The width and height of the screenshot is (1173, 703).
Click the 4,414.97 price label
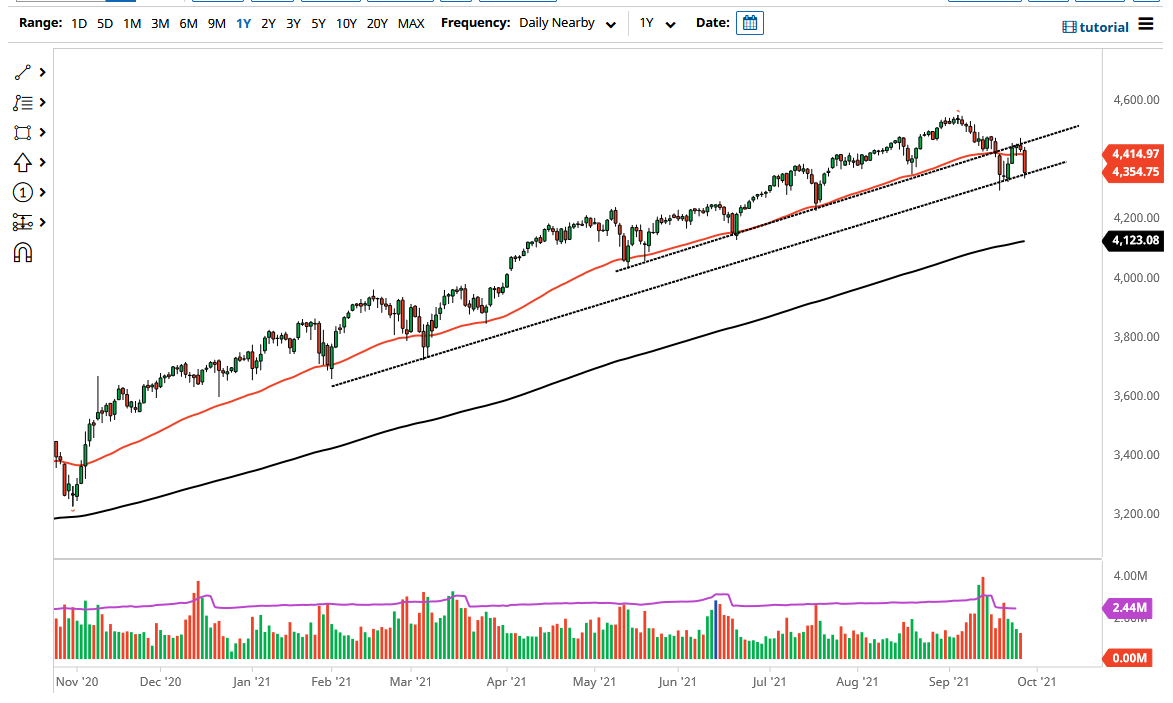pyautogui.click(x=1135, y=155)
